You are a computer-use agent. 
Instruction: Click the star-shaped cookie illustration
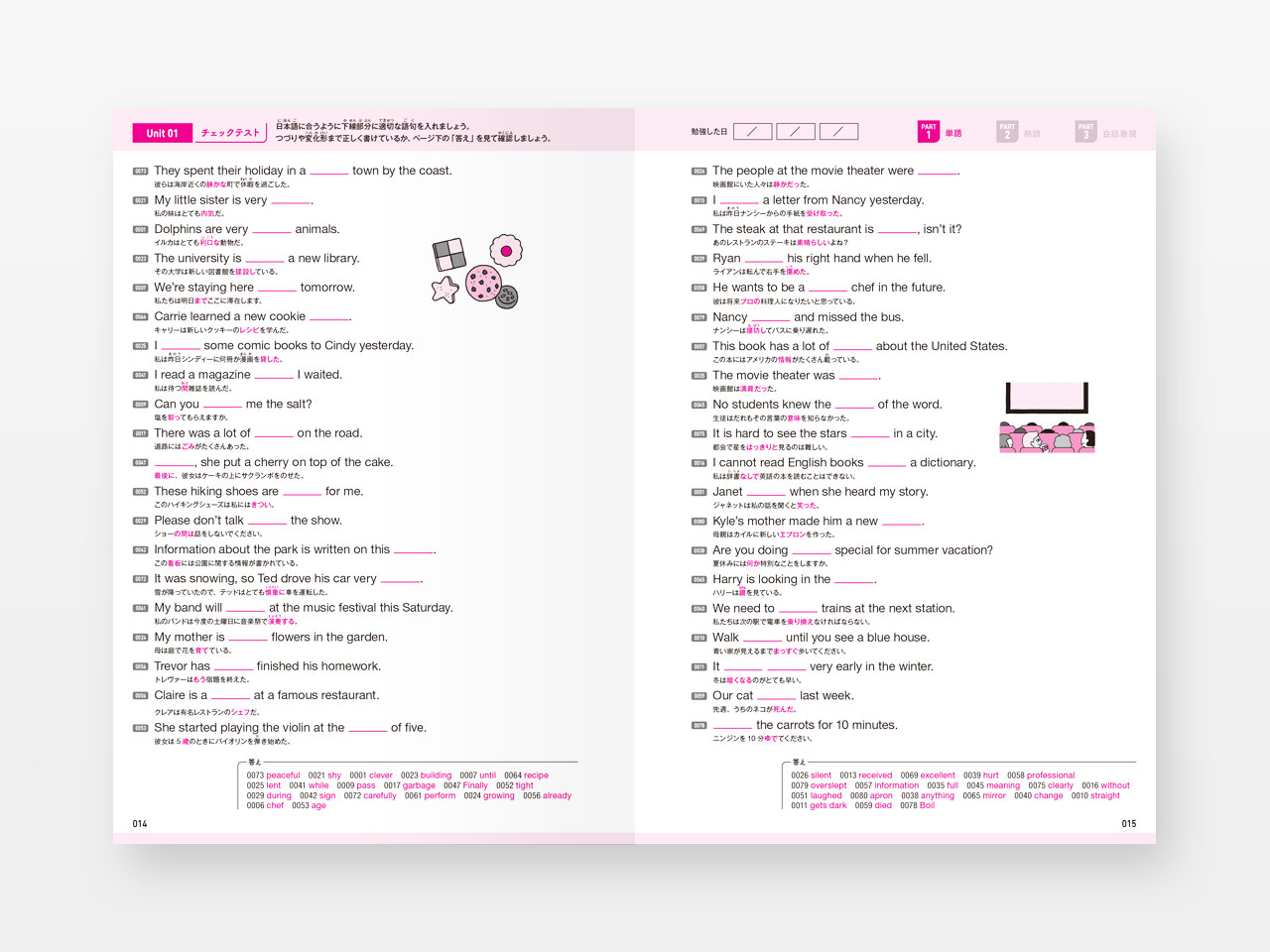point(445,289)
